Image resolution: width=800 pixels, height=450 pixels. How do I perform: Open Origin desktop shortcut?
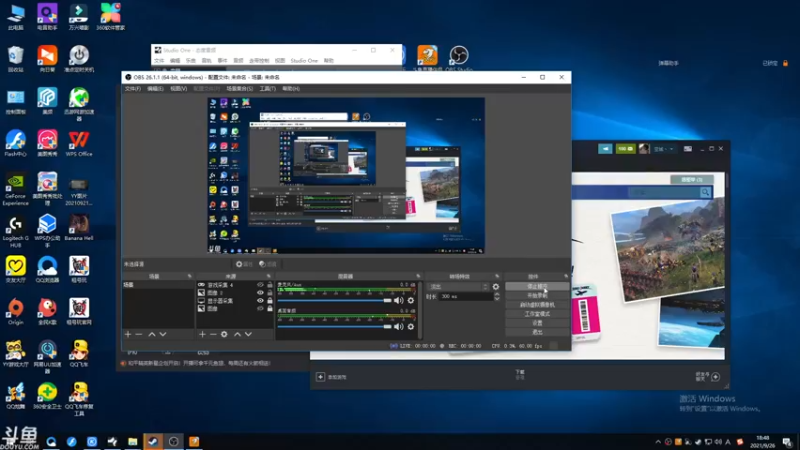point(15,312)
